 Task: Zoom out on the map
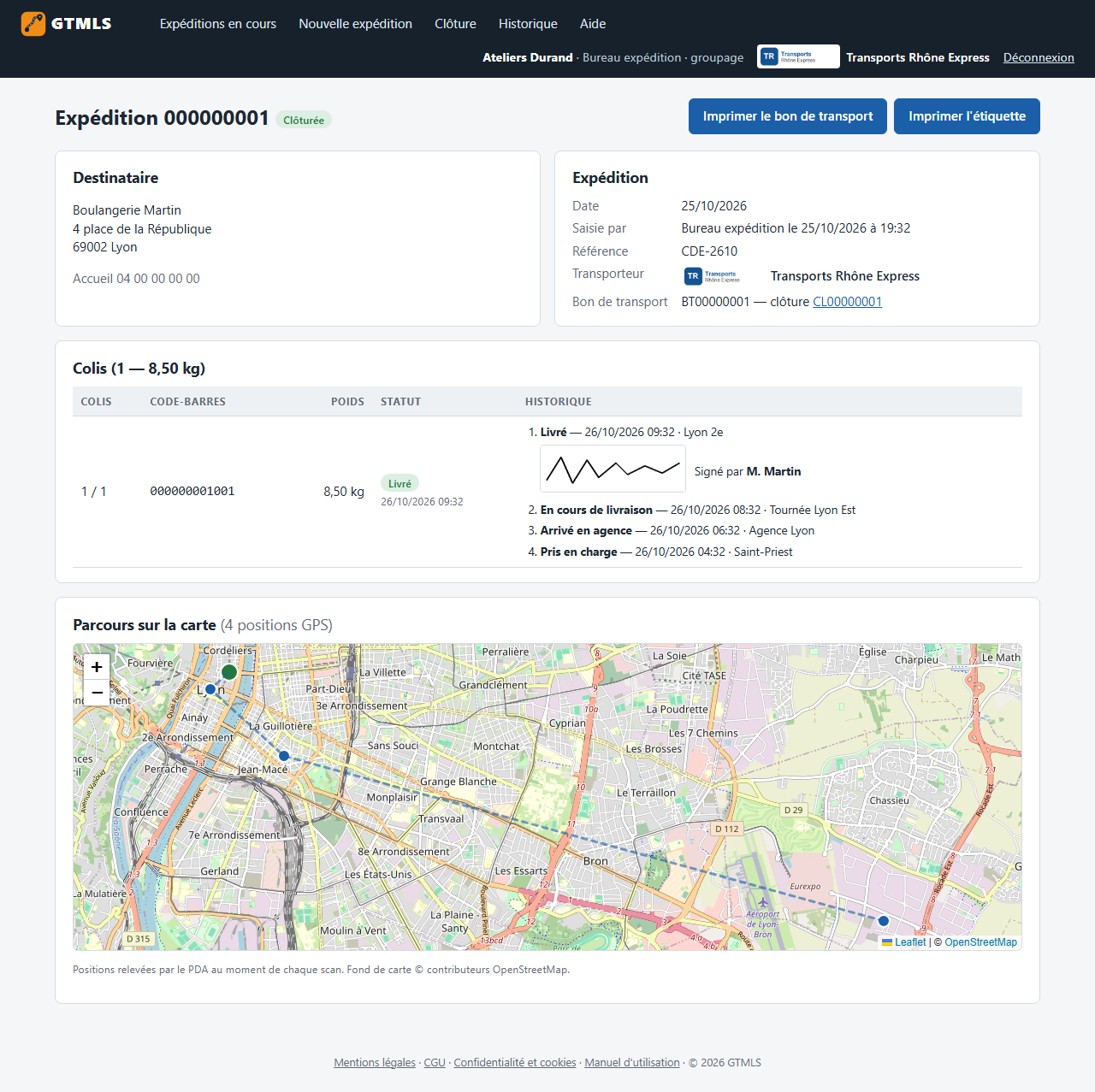tap(97, 693)
